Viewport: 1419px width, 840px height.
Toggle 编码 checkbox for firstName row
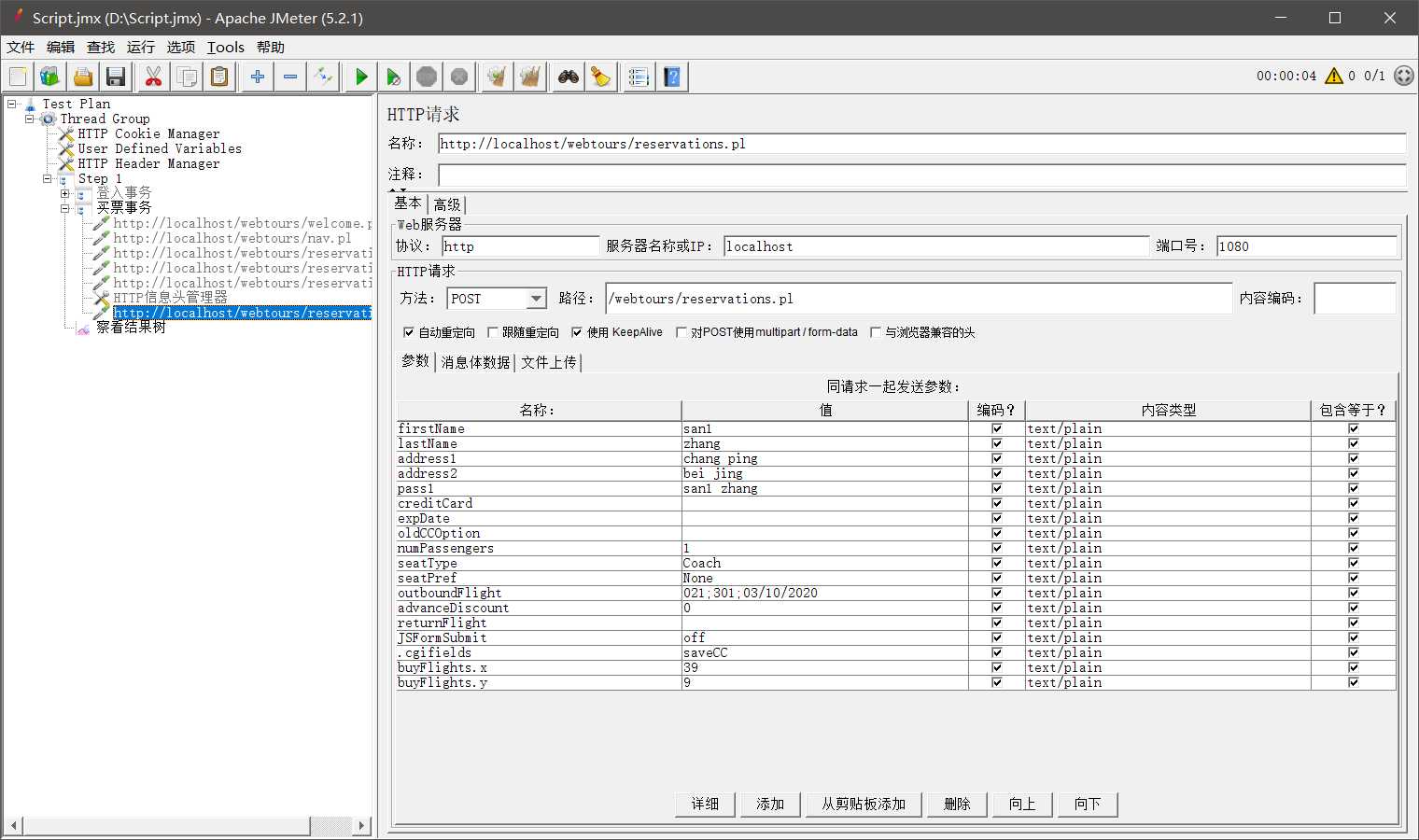[x=997, y=428]
